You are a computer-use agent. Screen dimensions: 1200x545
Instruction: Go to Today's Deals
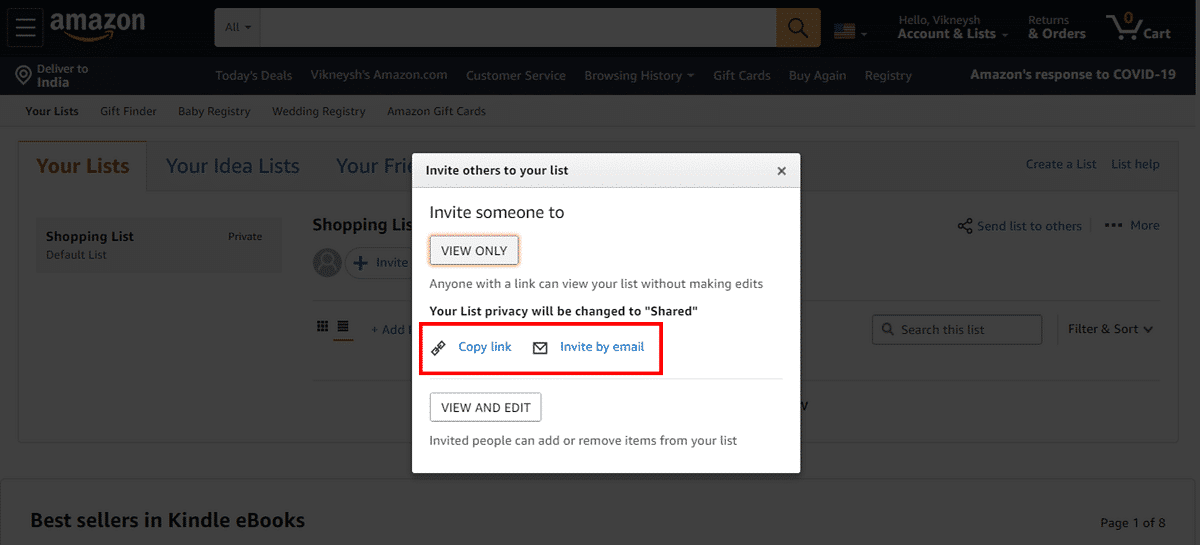click(x=254, y=75)
